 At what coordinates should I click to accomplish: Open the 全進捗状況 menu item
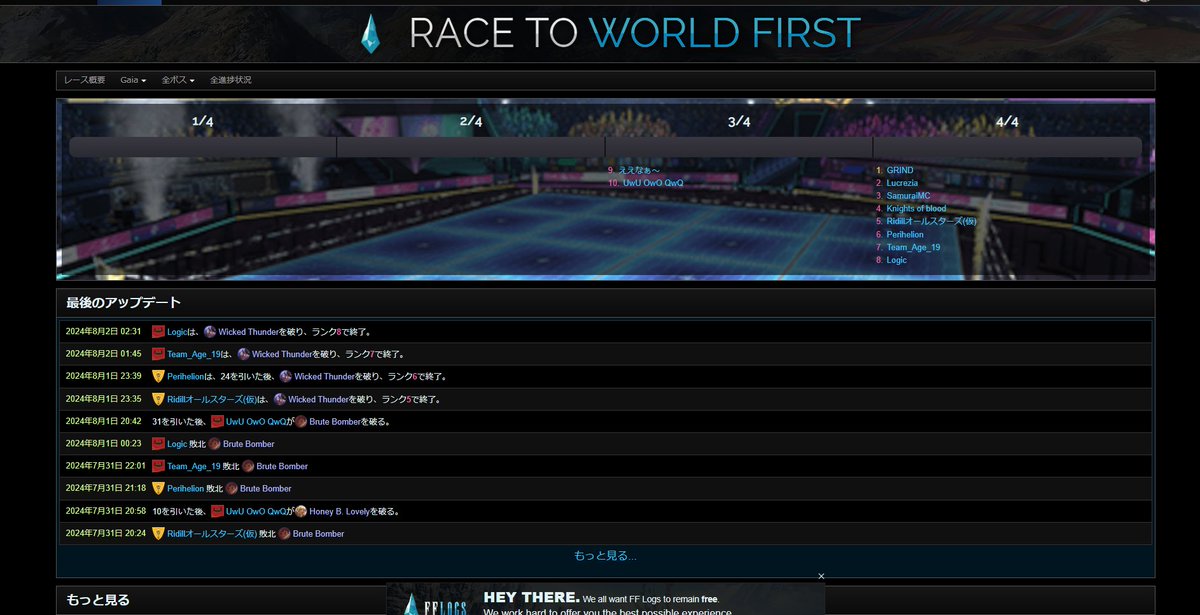pyautogui.click(x=231, y=80)
